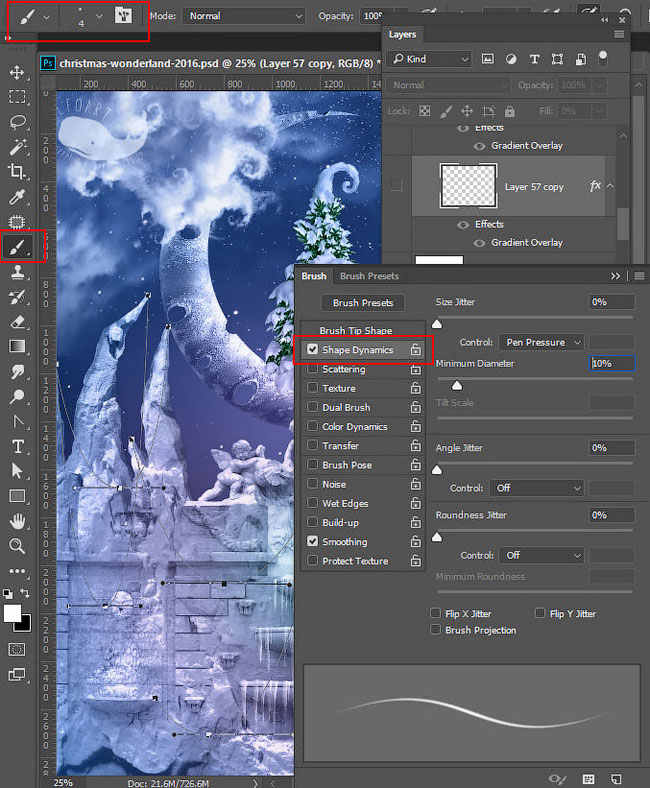Viewport: 650px width, 788px height.
Task: Select the Pen tool
Action: click(x=18, y=422)
